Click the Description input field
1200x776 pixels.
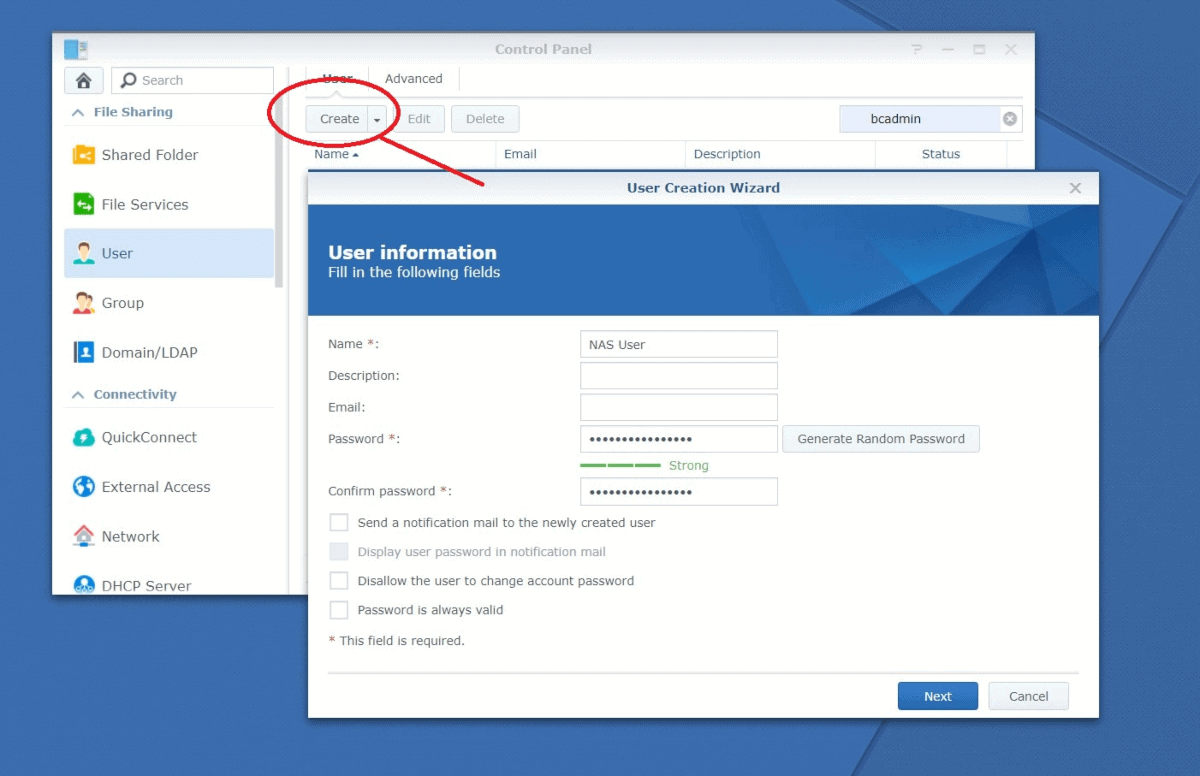679,376
